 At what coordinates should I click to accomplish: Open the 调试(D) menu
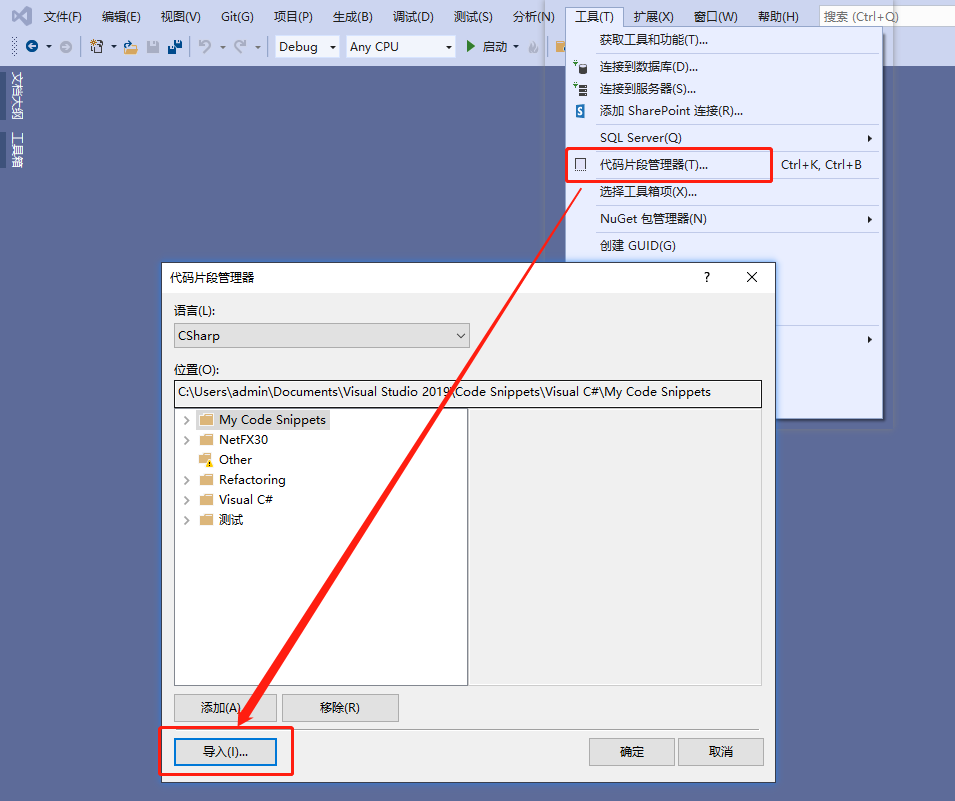coord(413,16)
